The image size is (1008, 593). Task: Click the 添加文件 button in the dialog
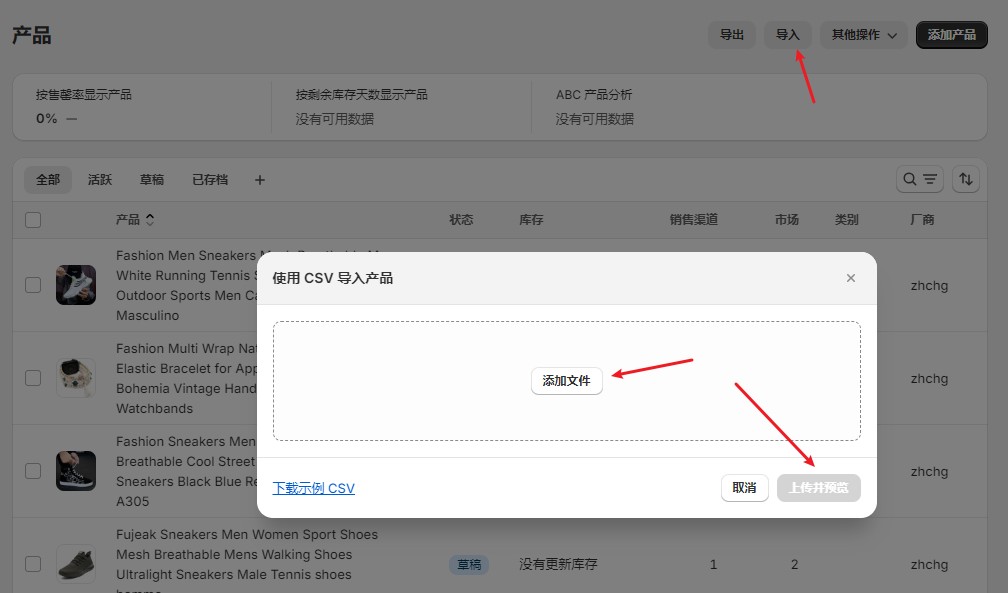tap(566, 381)
